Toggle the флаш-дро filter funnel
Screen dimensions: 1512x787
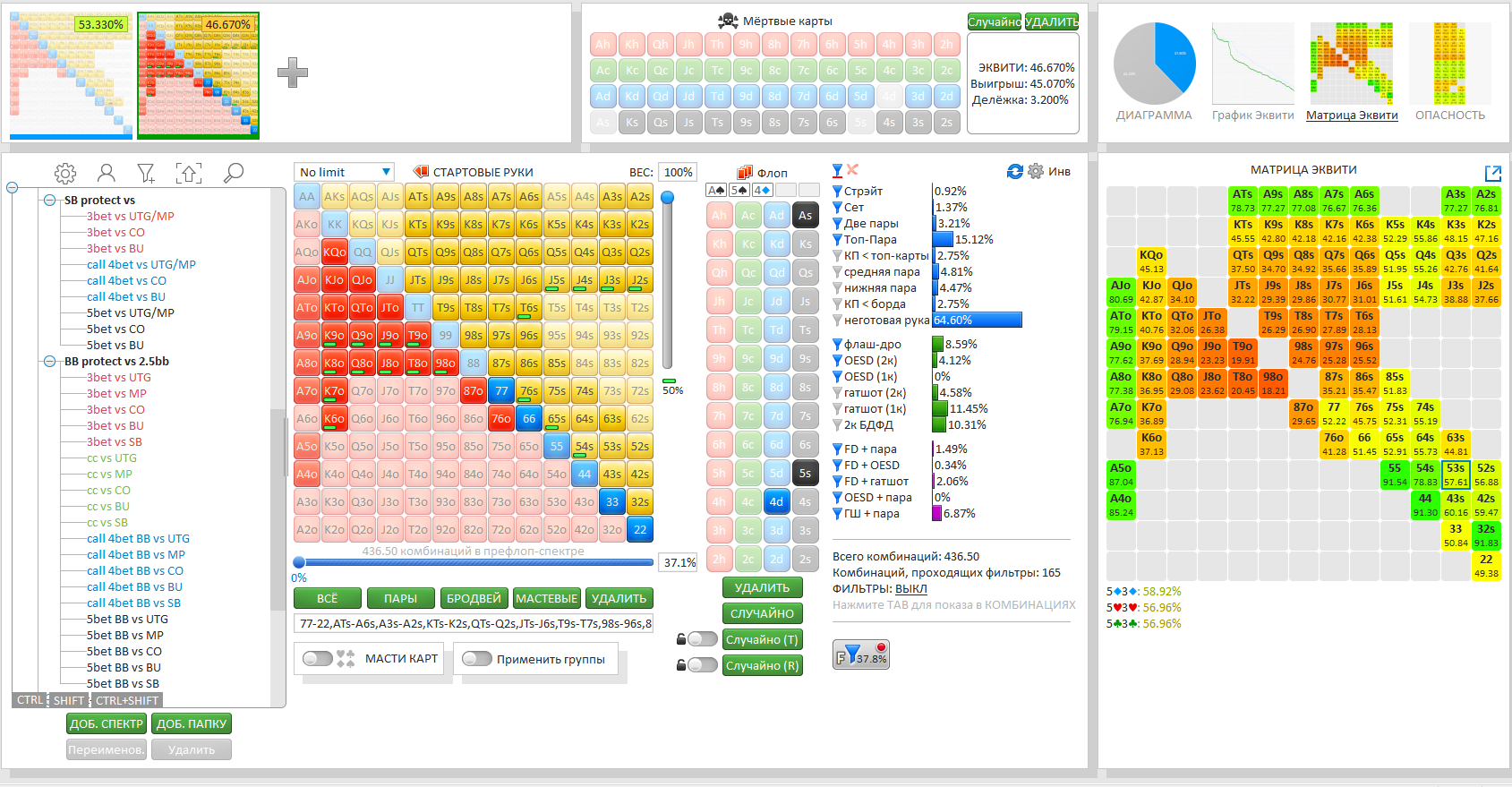837,345
